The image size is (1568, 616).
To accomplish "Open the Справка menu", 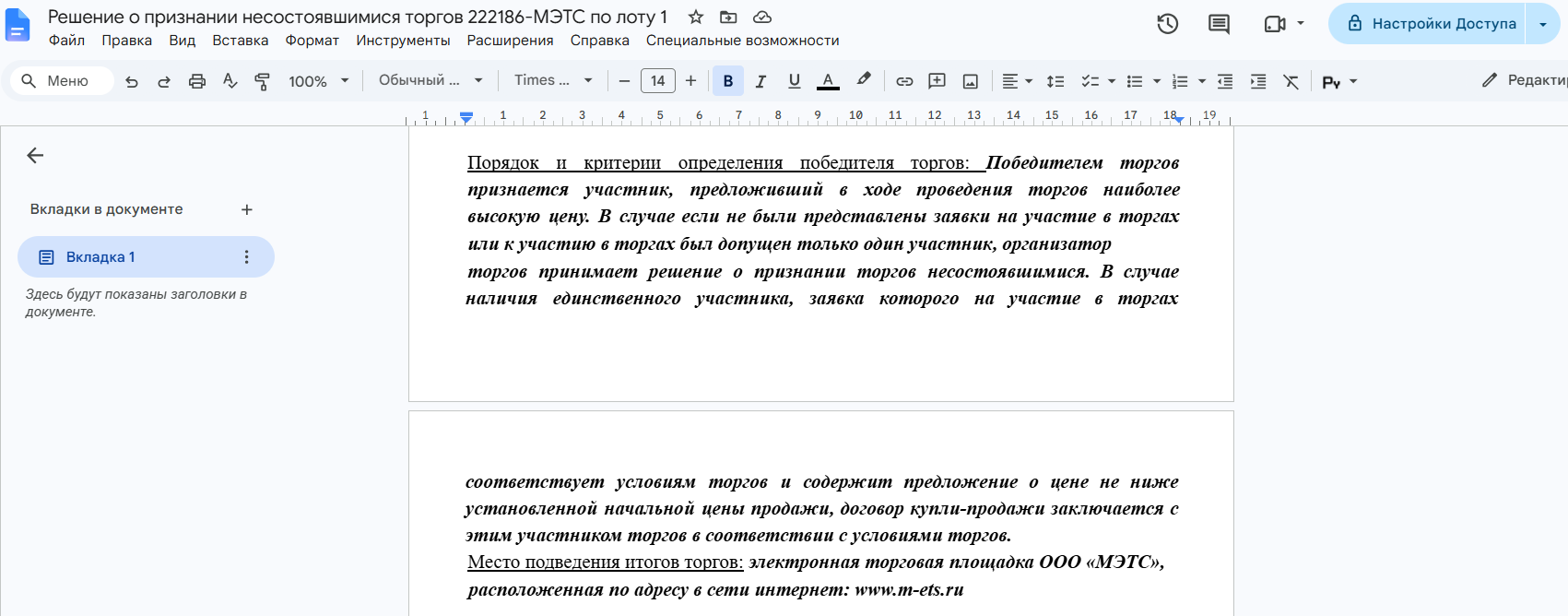I will coord(599,41).
